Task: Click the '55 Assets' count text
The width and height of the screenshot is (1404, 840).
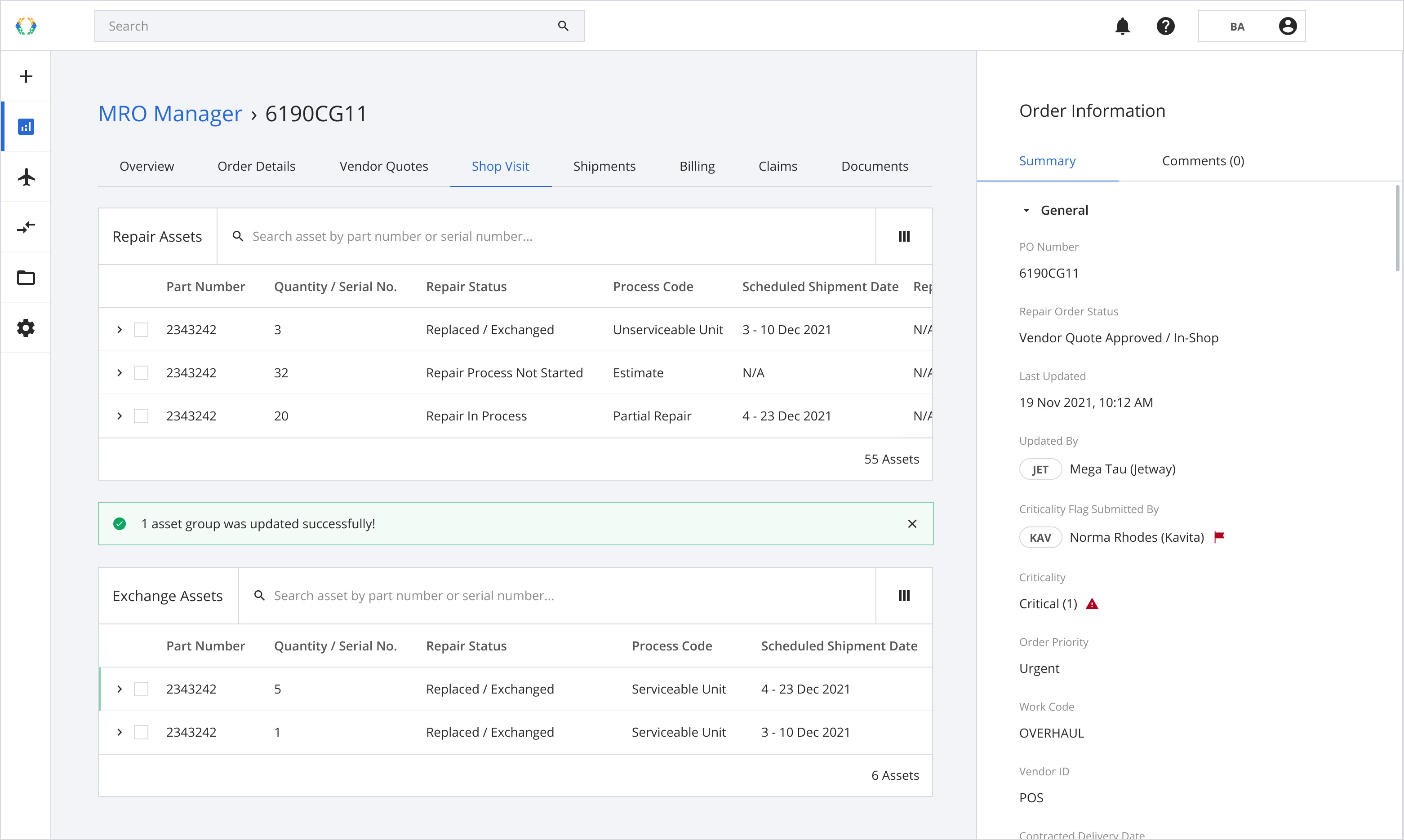Action: [892, 459]
